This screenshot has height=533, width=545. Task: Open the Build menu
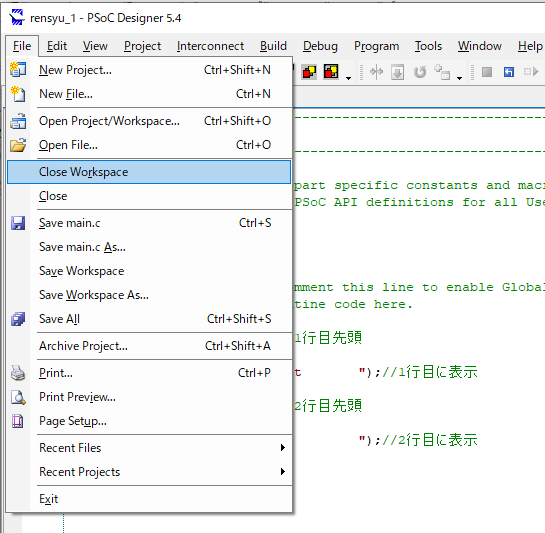(x=273, y=46)
